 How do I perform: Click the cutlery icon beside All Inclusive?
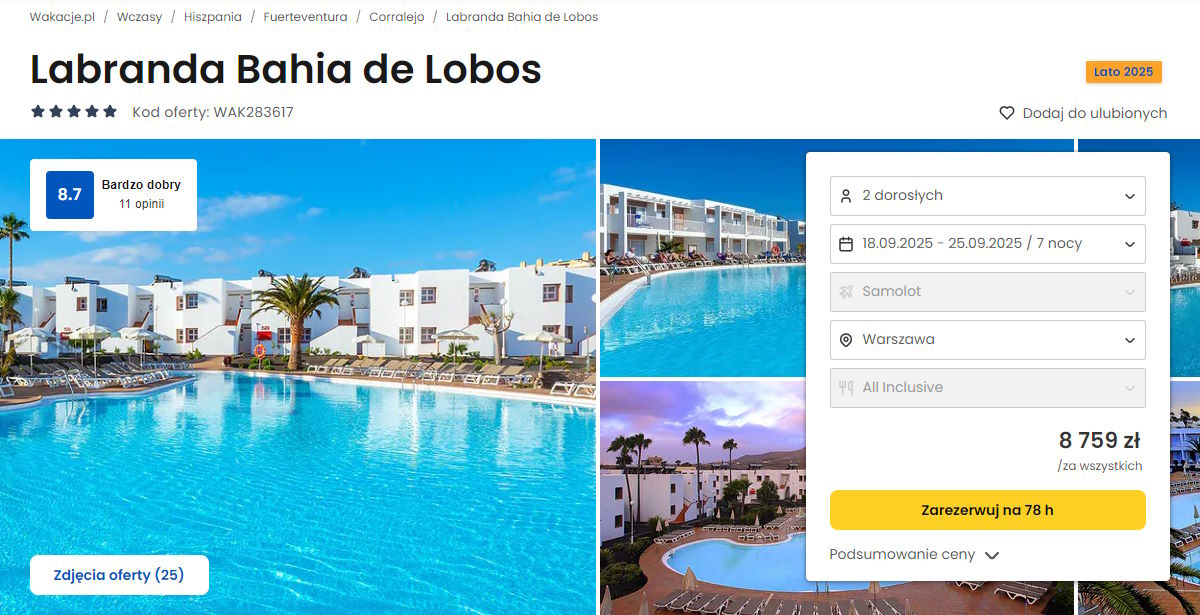846,388
